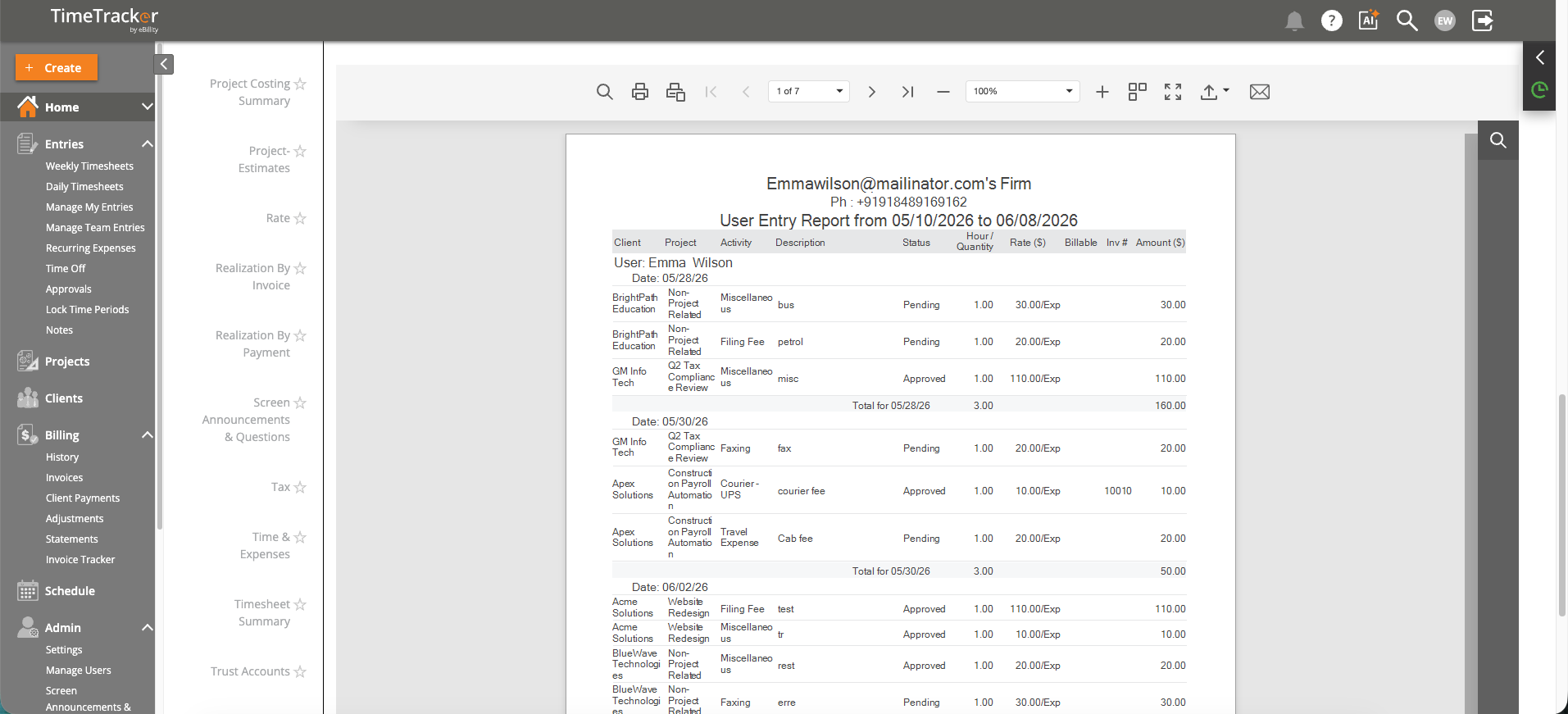Open the notifications bell

[x=1294, y=21]
